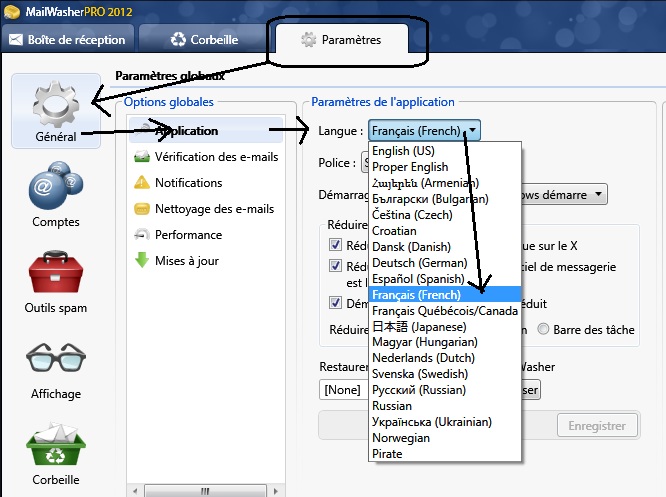Click the Boîte de réception envelope icon
This screenshot has width=666, height=497.
pos(16,40)
